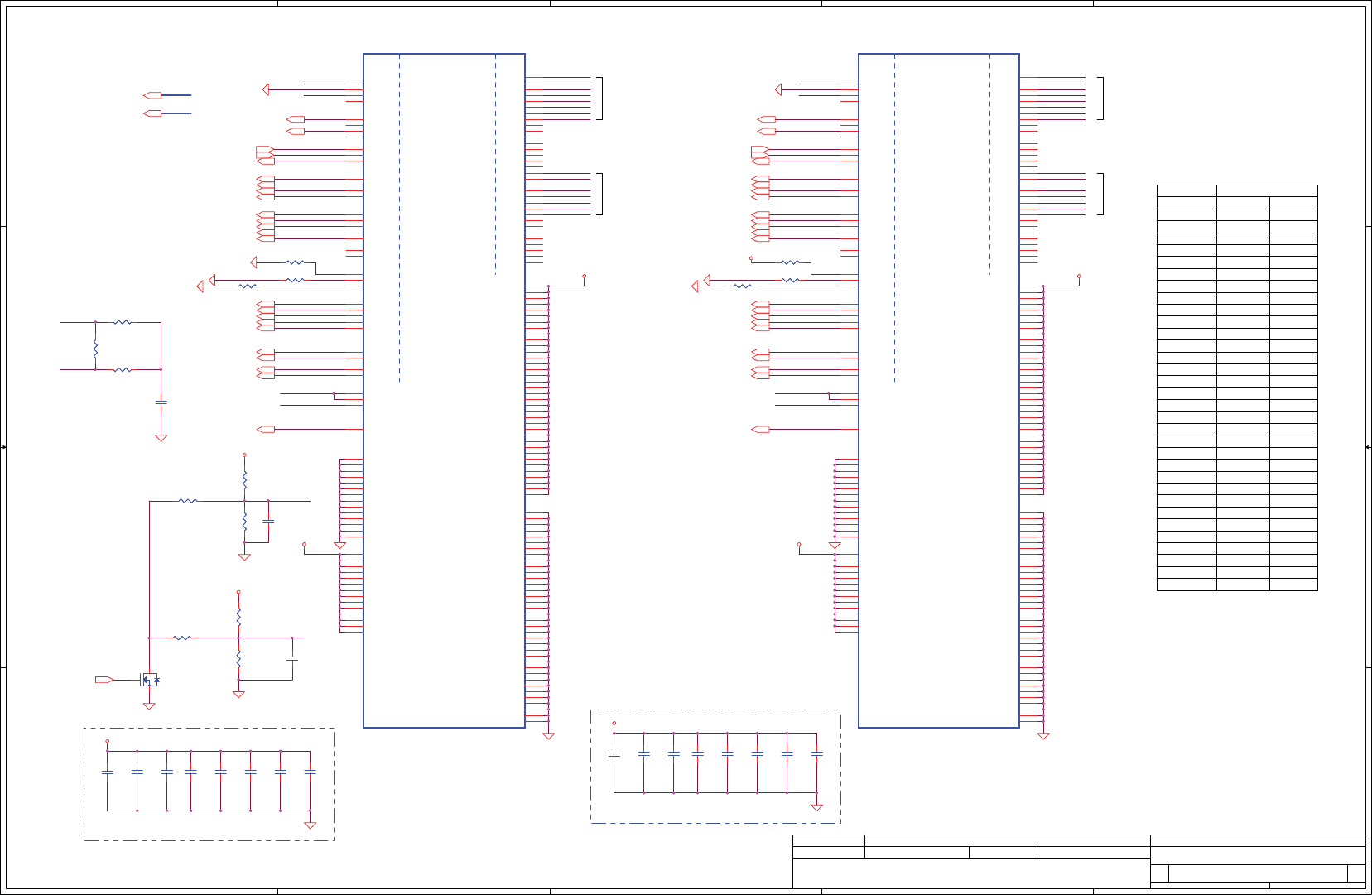Select ground symbol in the bottom-left dashed capacitor bank
Image resolution: width=1372 pixels, height=895 pixels.
[310, 825]
